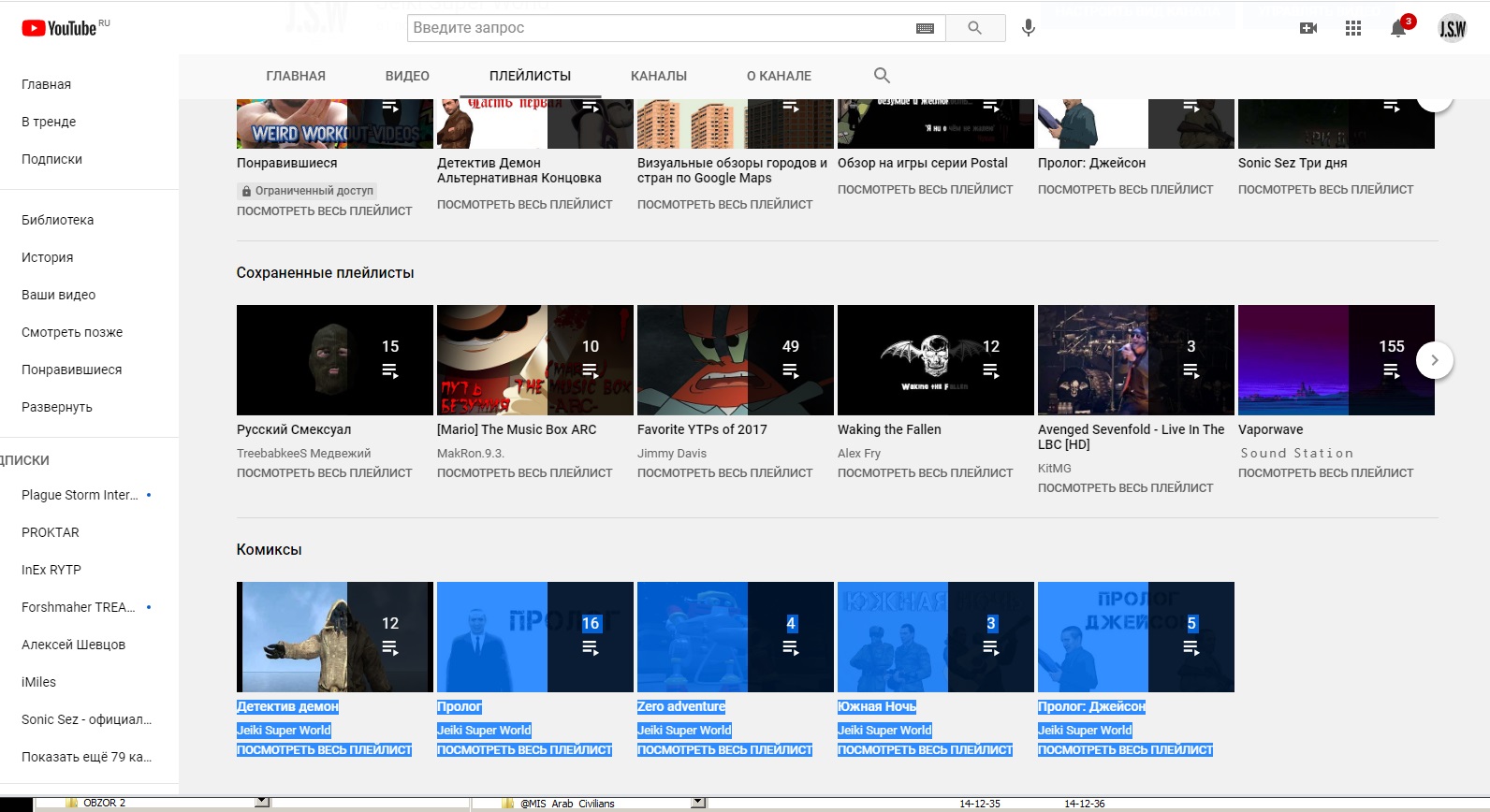
Task: Open @MIS Arab Civilians dropdown arrow
Action: pos(698,803)
